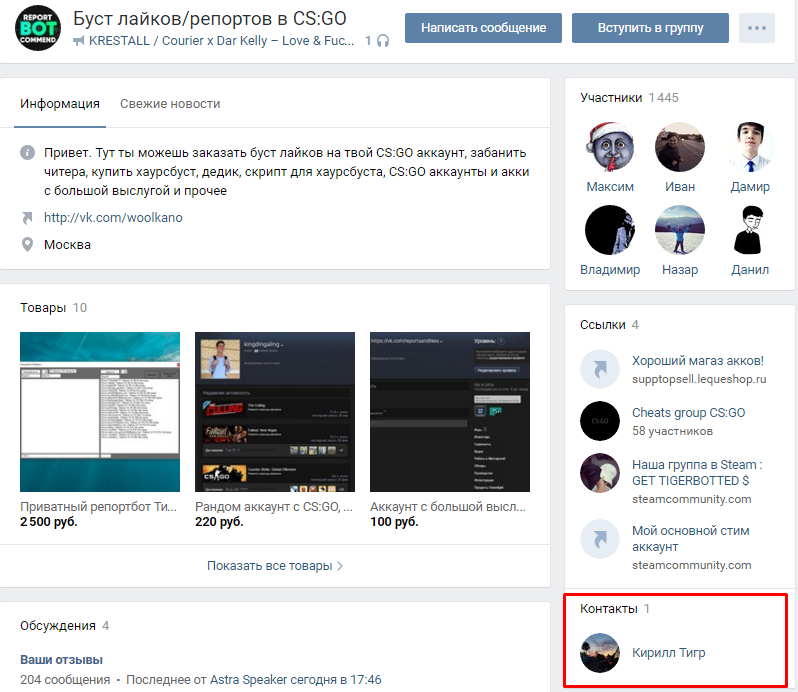
Task: Click the Astra Speaker author name
Action: pyautogui.click(x=248, y=680)
